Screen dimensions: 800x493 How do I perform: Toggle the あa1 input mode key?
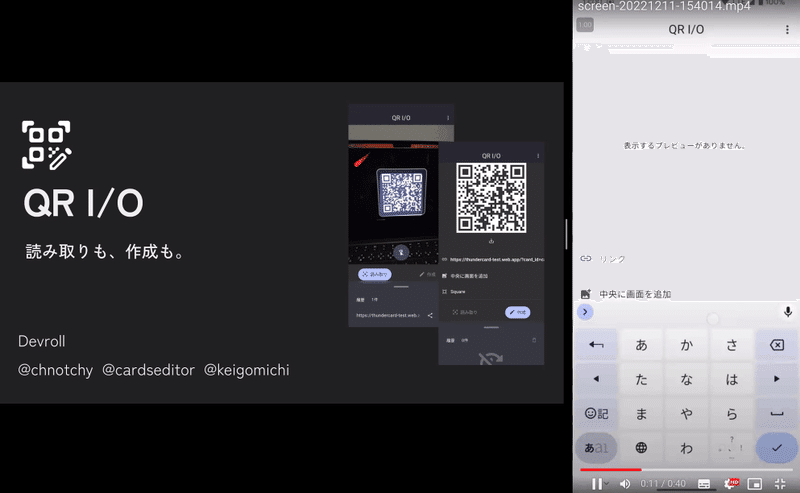pyautogui.click(x=596, y=448)
